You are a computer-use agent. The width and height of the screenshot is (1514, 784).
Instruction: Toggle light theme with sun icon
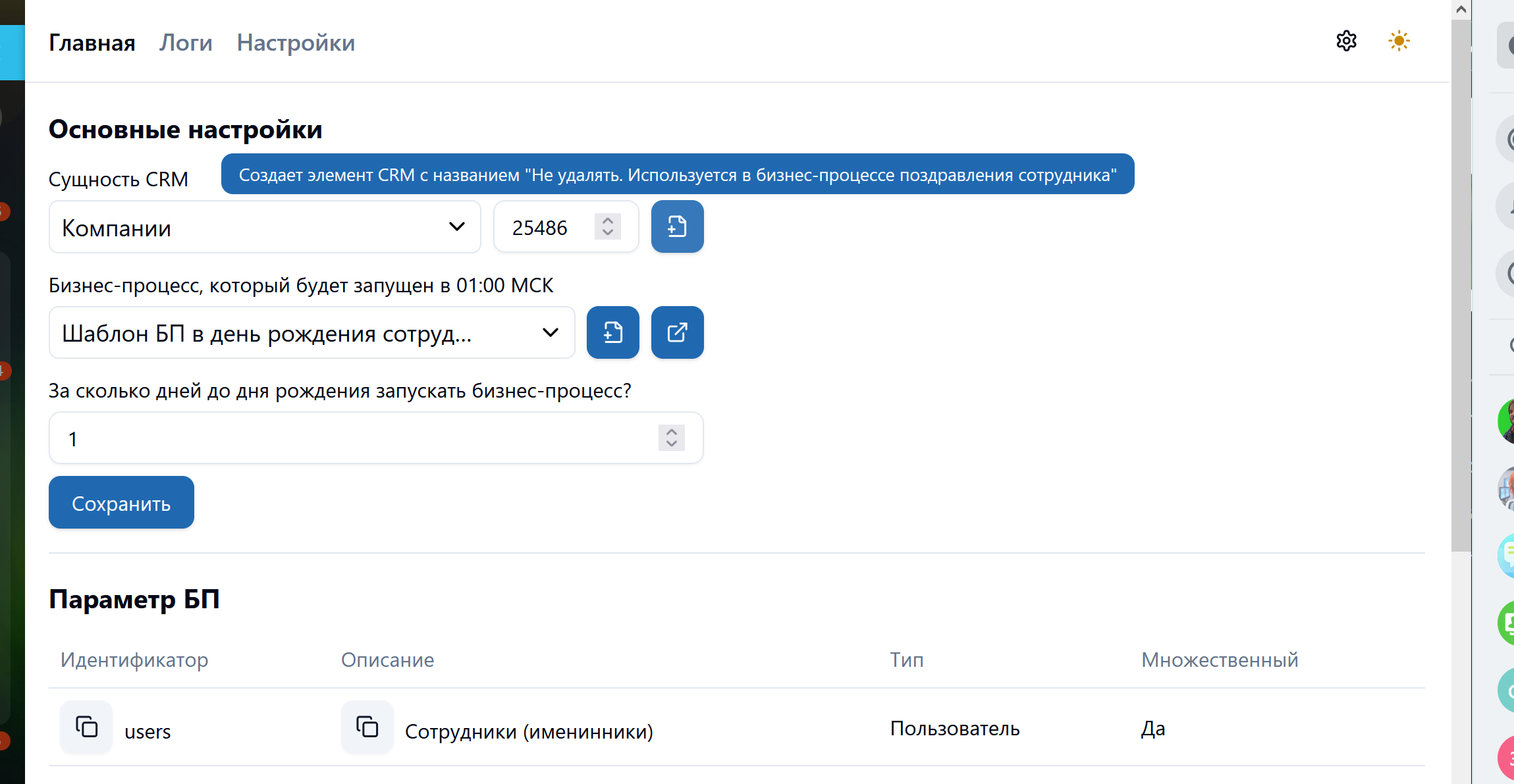[1398, 41]
